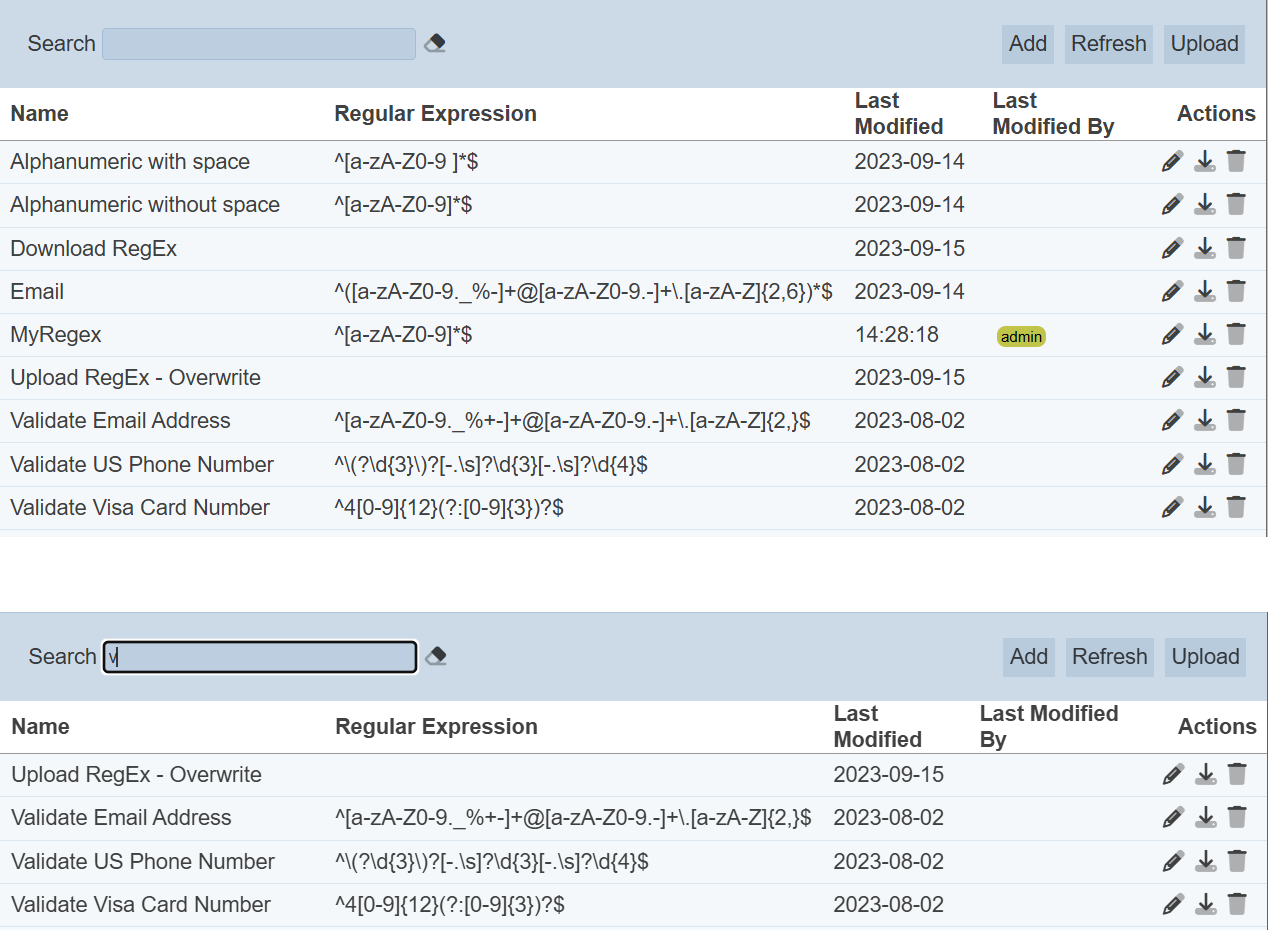Screen dimensions: 1268x930
Task: Click Refresh in the bottom panel
Action: pos(1109,657)
